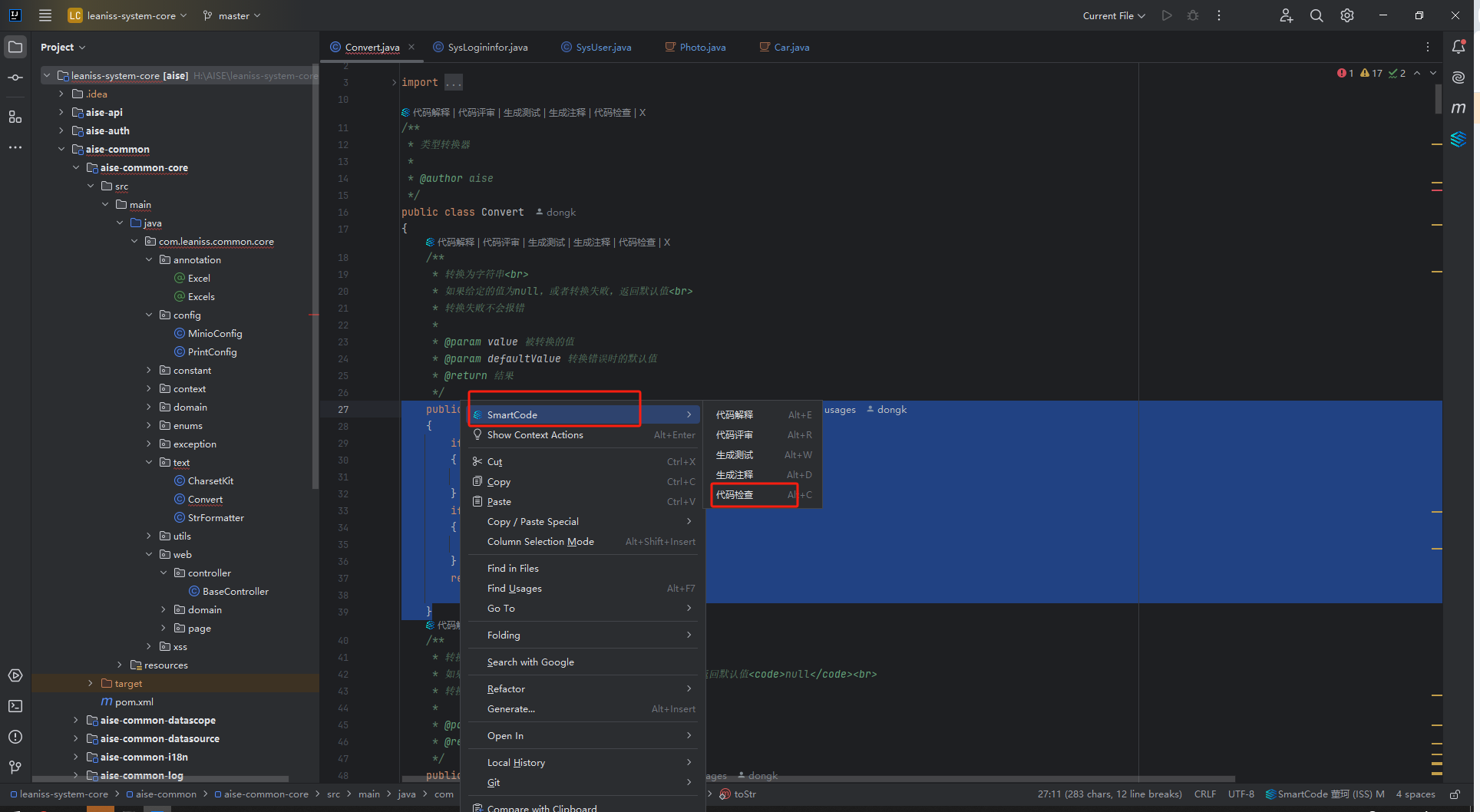Image resolution: width=1480 pixels, height=812 pixels.
Task: Open IDE settings gear
Action: pos(1347,15)
